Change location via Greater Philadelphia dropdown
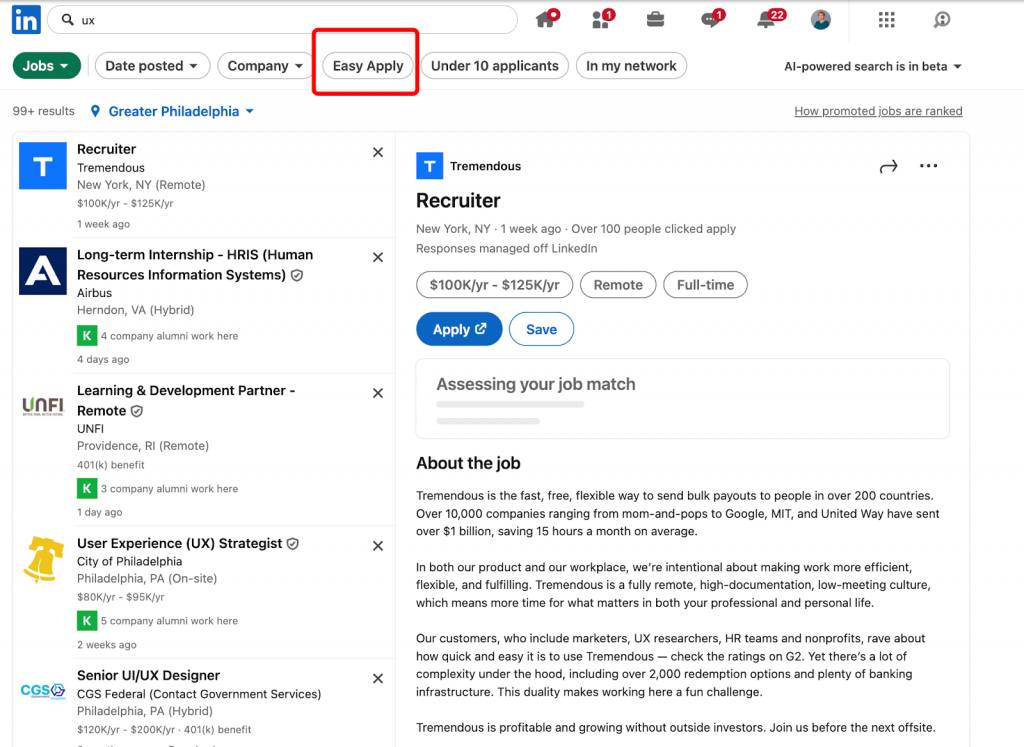 pyautogui.click(x=171, y=111)
